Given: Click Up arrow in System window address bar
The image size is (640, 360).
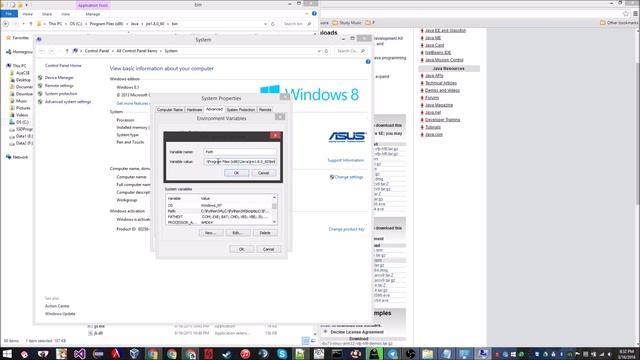Looking at the screenshot, I should pos(67,51).
